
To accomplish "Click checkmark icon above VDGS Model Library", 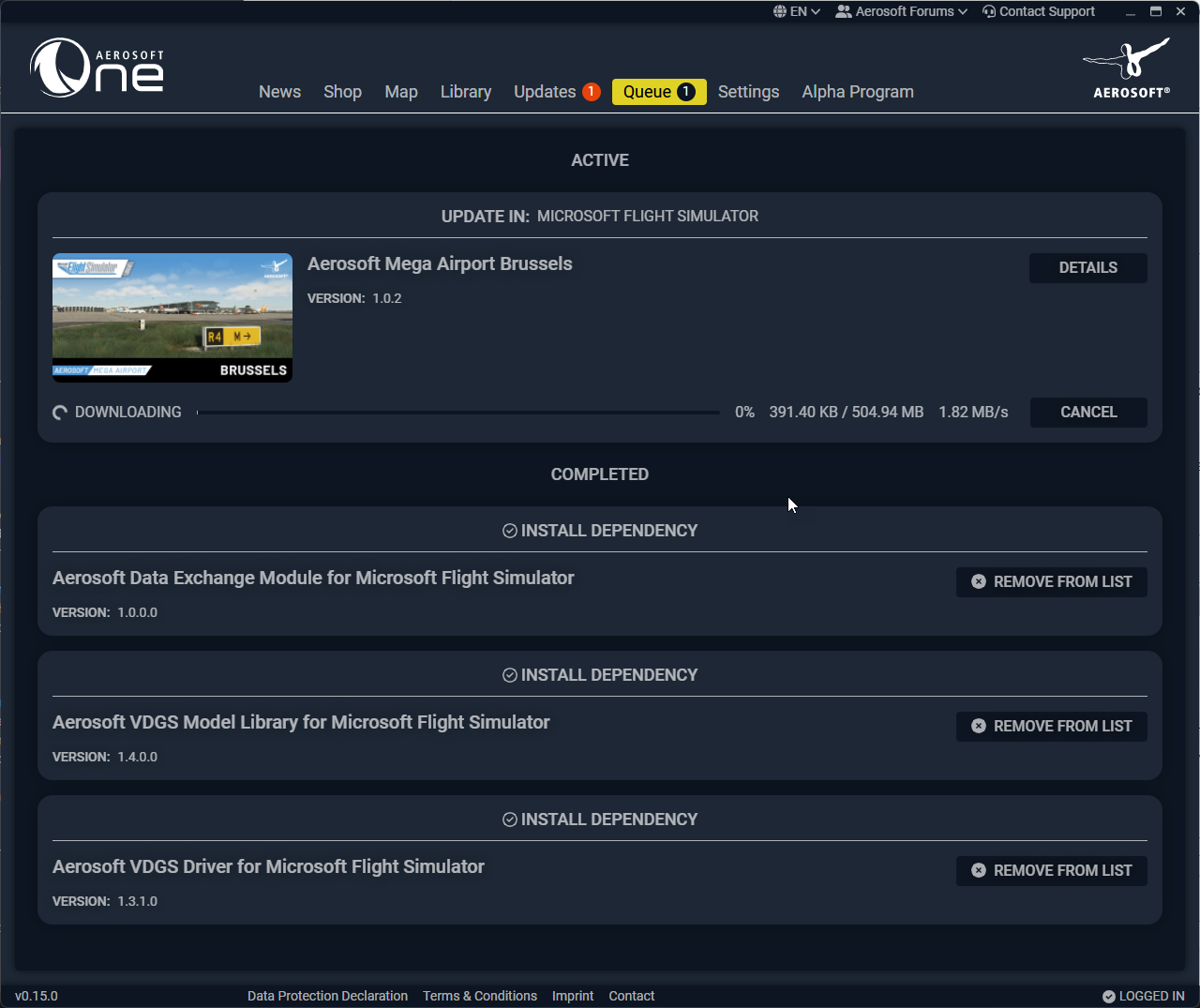I will point(510,675).
